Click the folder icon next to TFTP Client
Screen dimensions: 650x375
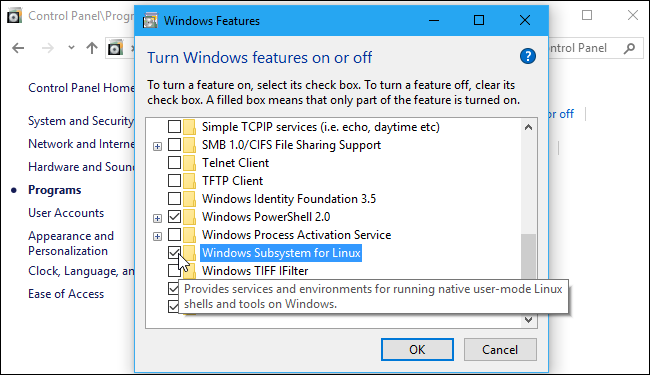(x=189, y=181)
